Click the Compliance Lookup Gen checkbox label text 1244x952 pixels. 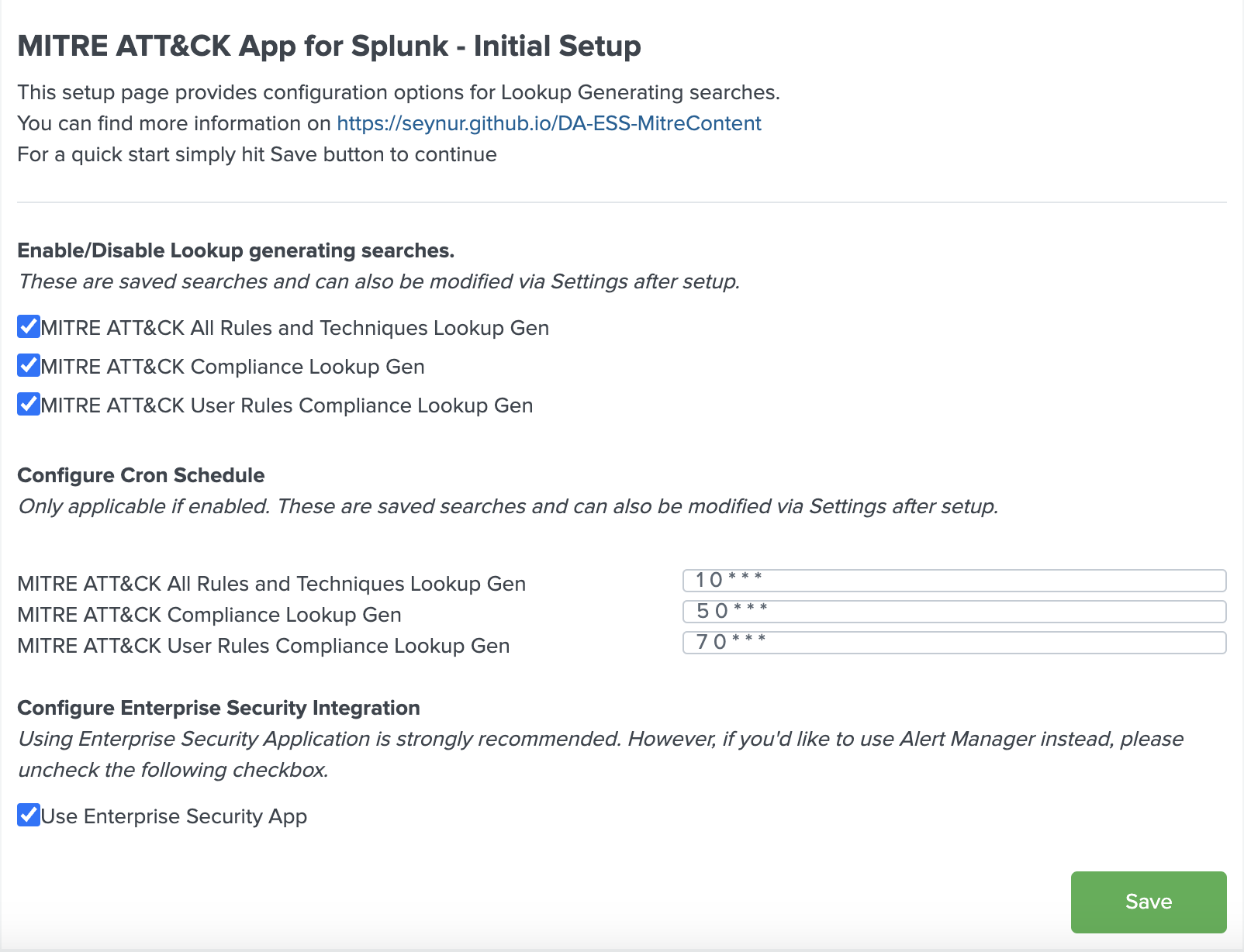coord(233,367)
